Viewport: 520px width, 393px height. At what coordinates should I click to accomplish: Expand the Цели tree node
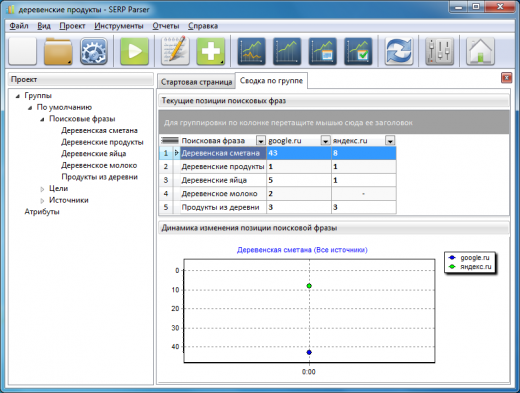pyautogui.click(x=42, y=189)
